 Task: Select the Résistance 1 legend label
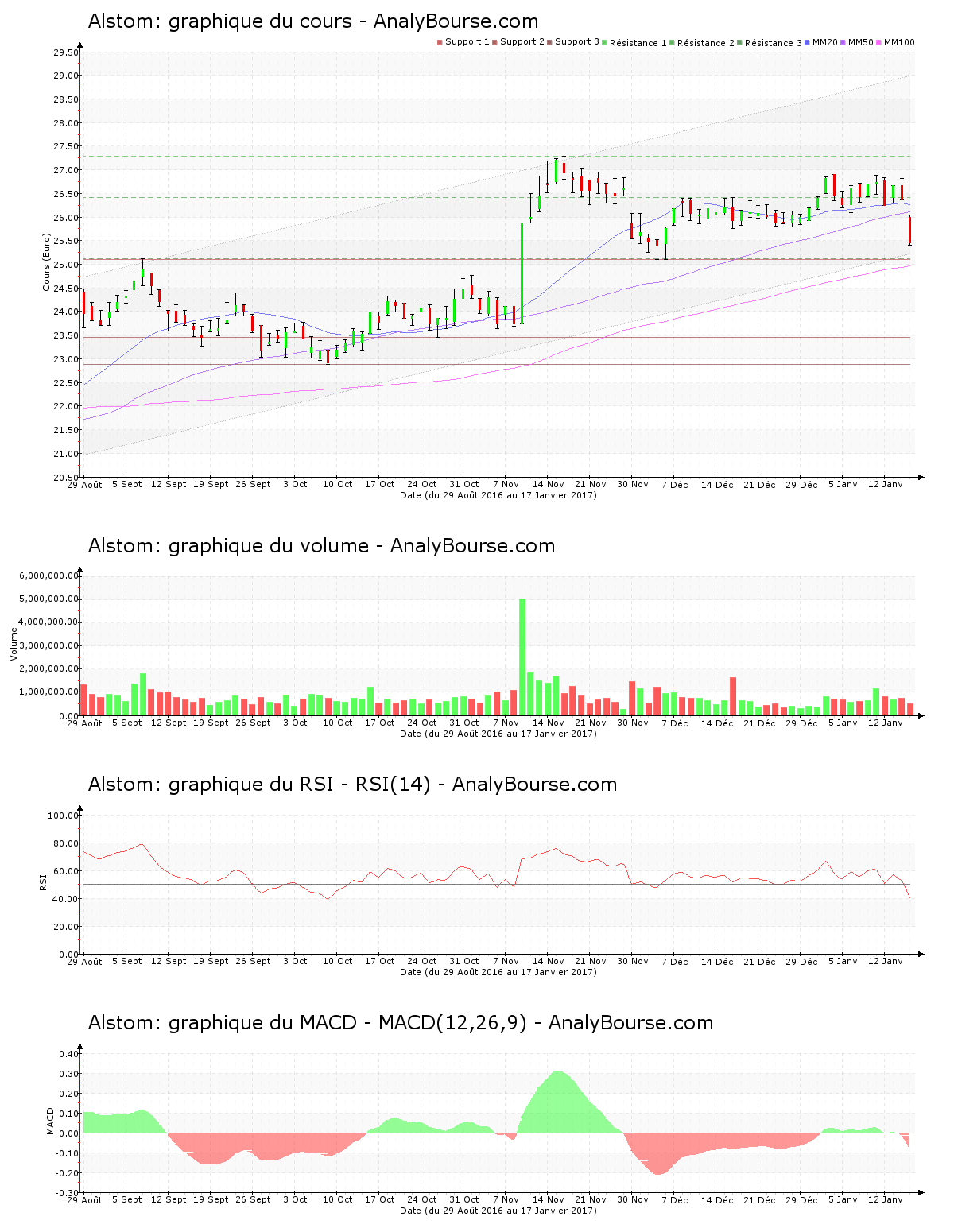638,43
